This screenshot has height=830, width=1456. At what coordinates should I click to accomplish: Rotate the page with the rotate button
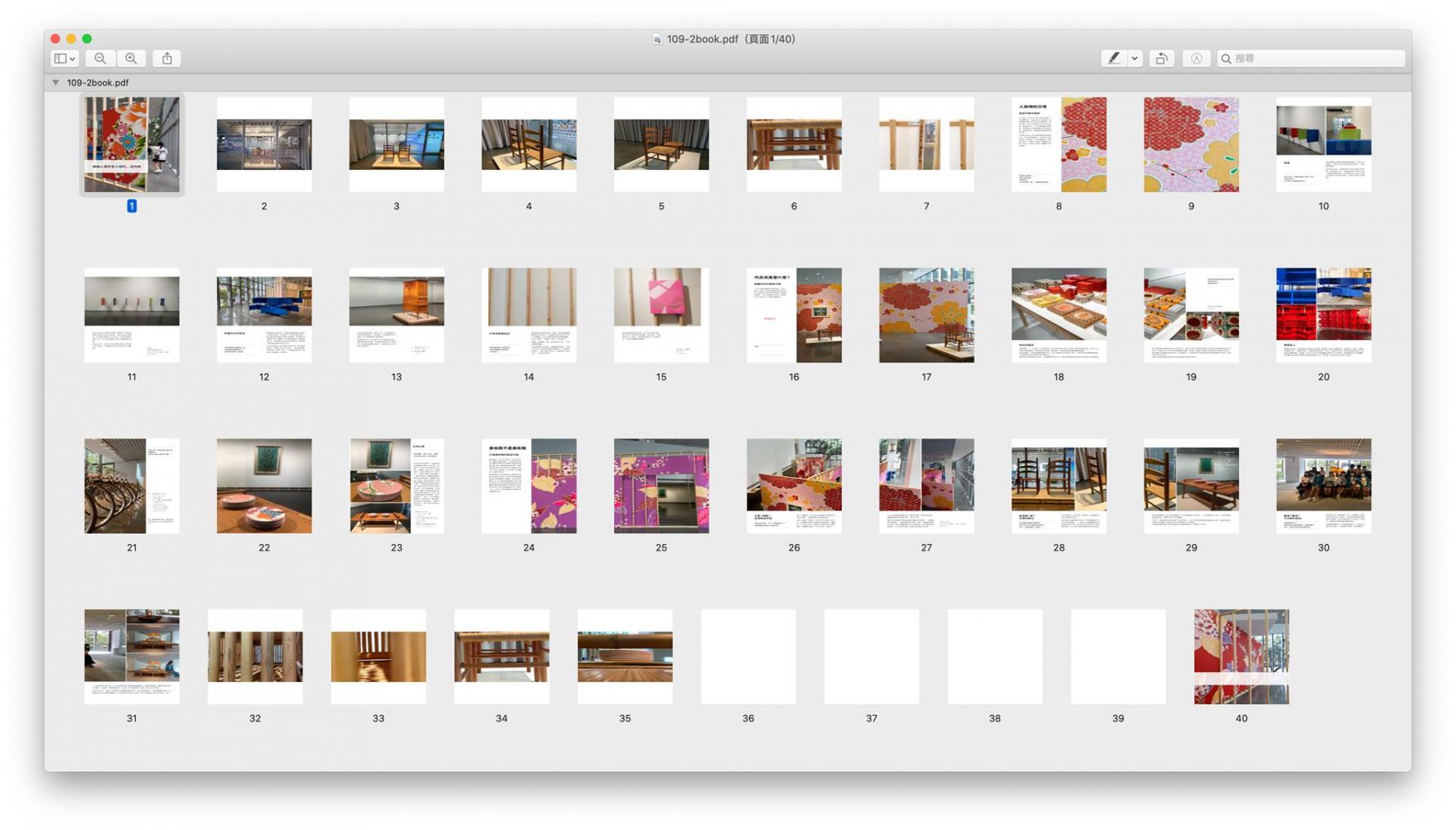(1161, 58)
